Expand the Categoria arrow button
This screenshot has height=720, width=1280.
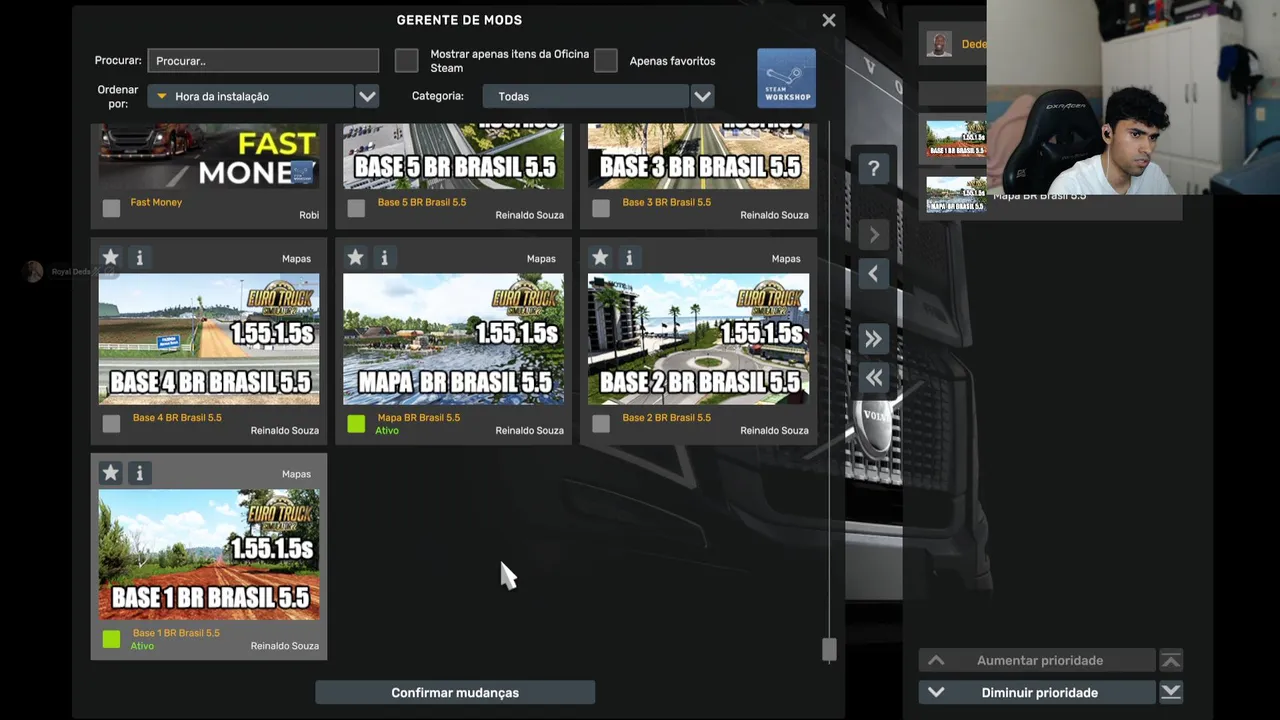[702, 96]
